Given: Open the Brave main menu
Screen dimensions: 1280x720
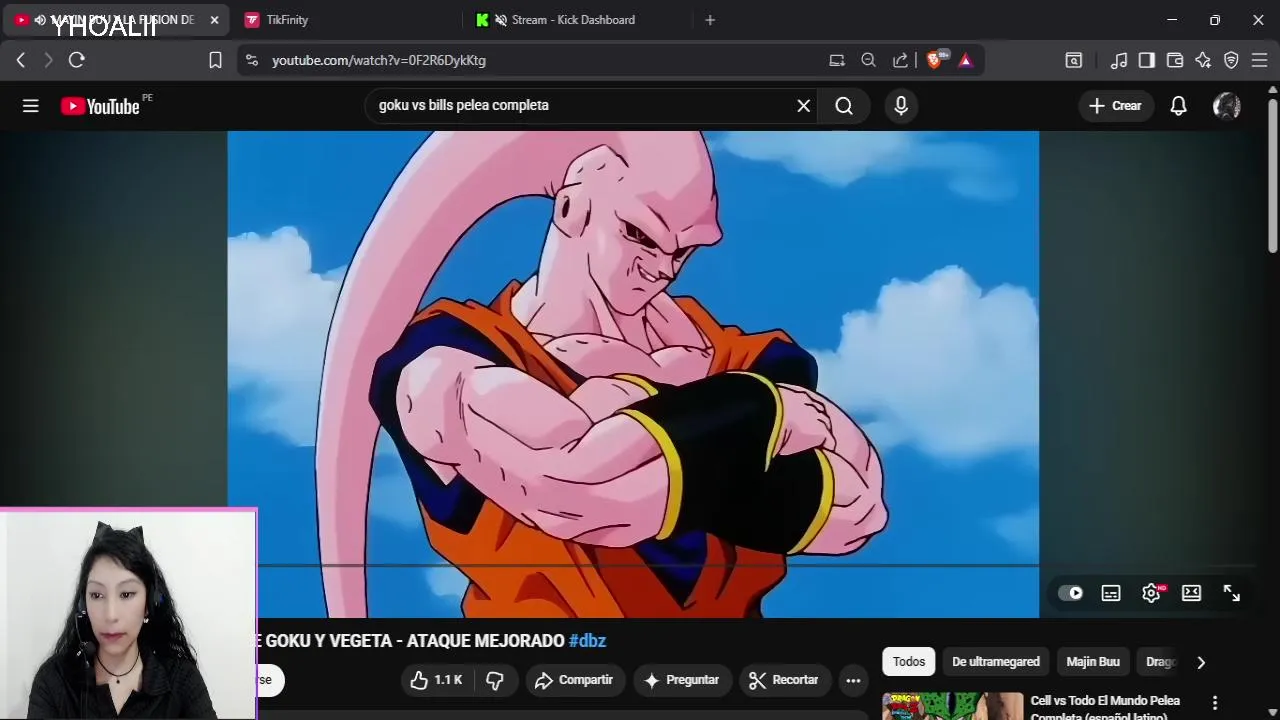Looking at the screenshot, I should 1259,60.
